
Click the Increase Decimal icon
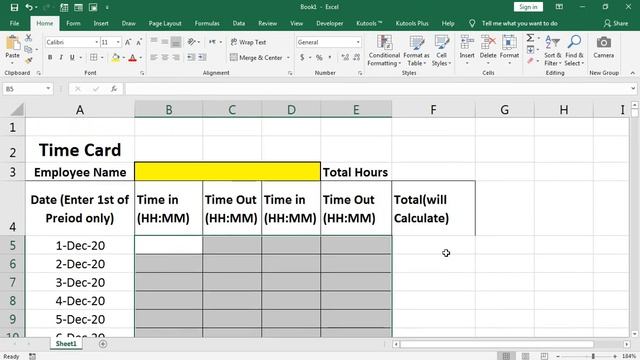(x=345, y=58)
